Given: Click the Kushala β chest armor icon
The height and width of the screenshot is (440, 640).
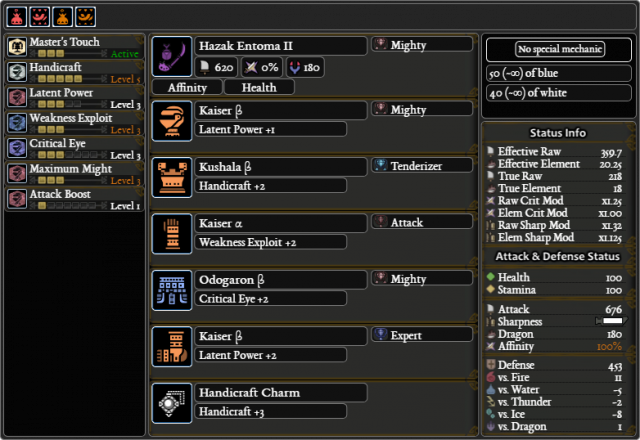Looking at the screenshot, I should point(172,178).
